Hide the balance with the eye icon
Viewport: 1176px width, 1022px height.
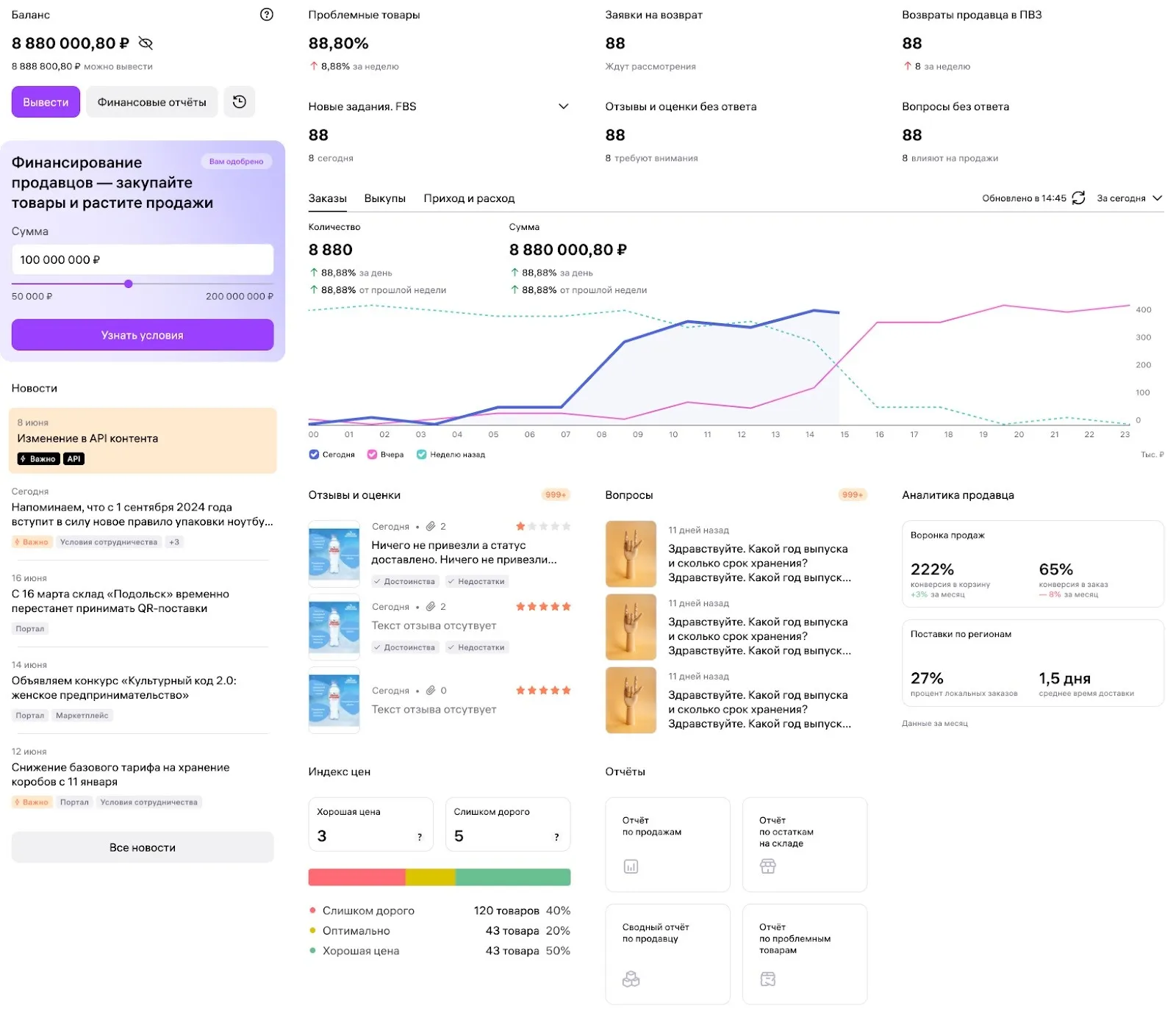tap(146, 43)
